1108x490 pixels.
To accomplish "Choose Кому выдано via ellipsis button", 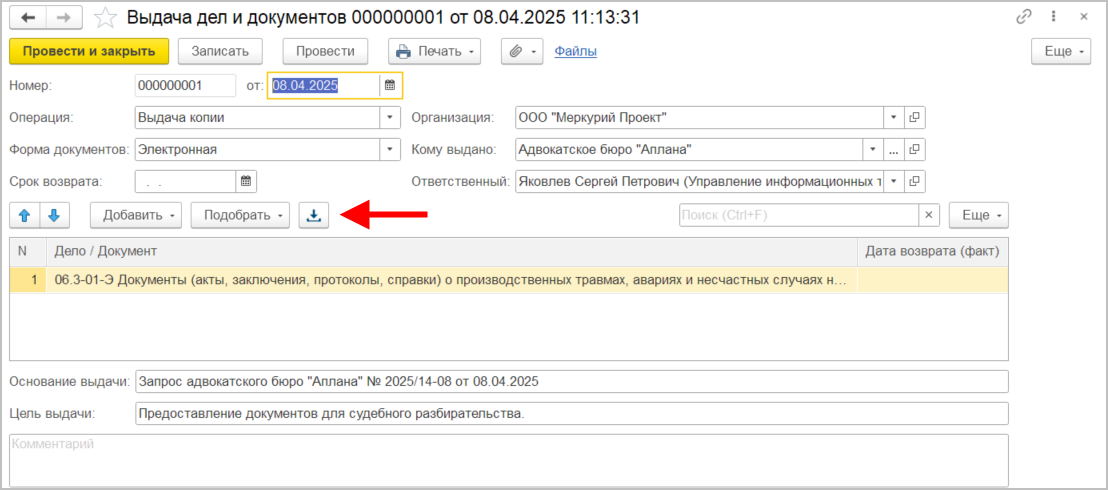I will pos(893,149).
